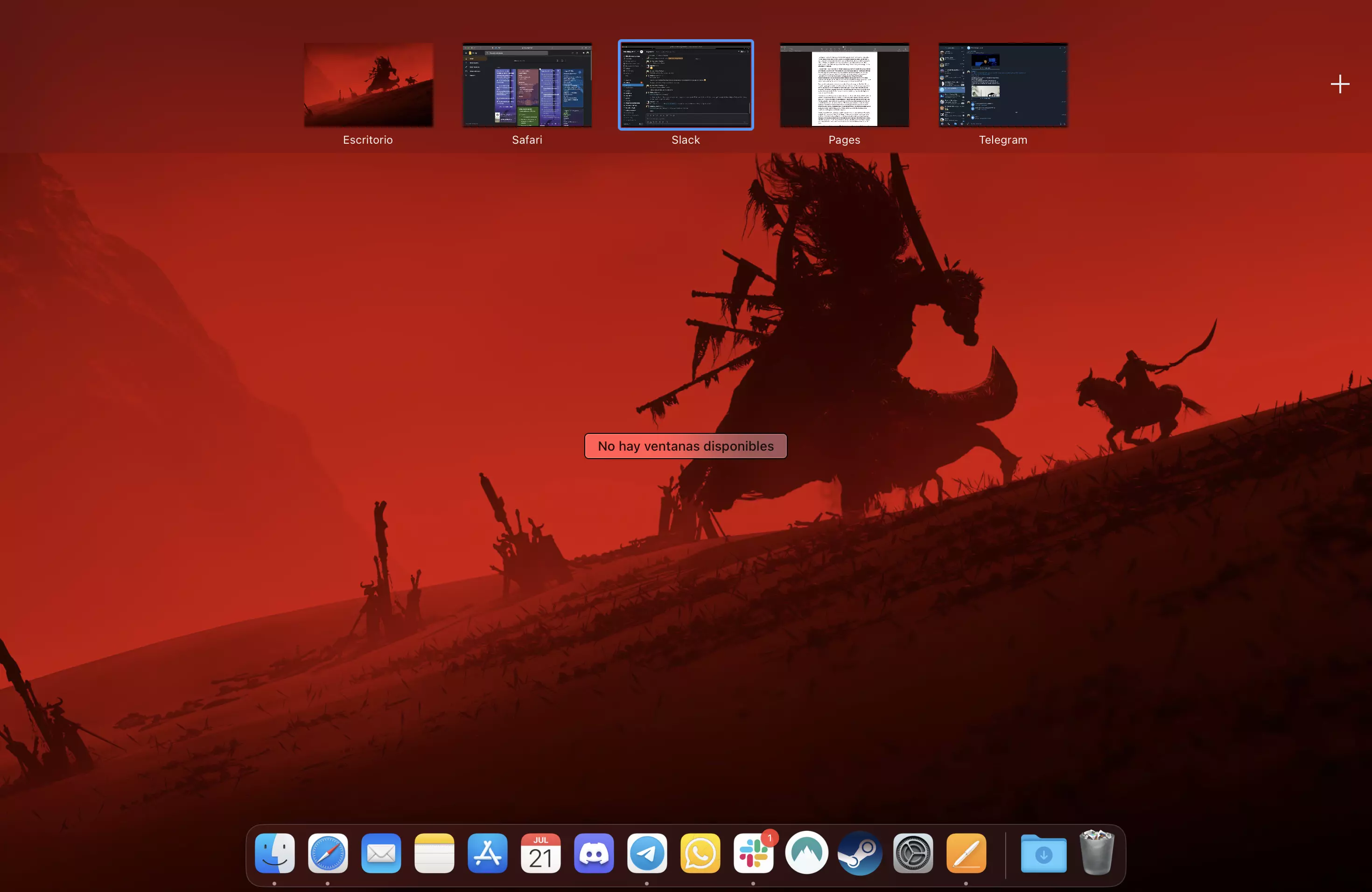Switch to the Pages space thumbnail

coord(845,85)
